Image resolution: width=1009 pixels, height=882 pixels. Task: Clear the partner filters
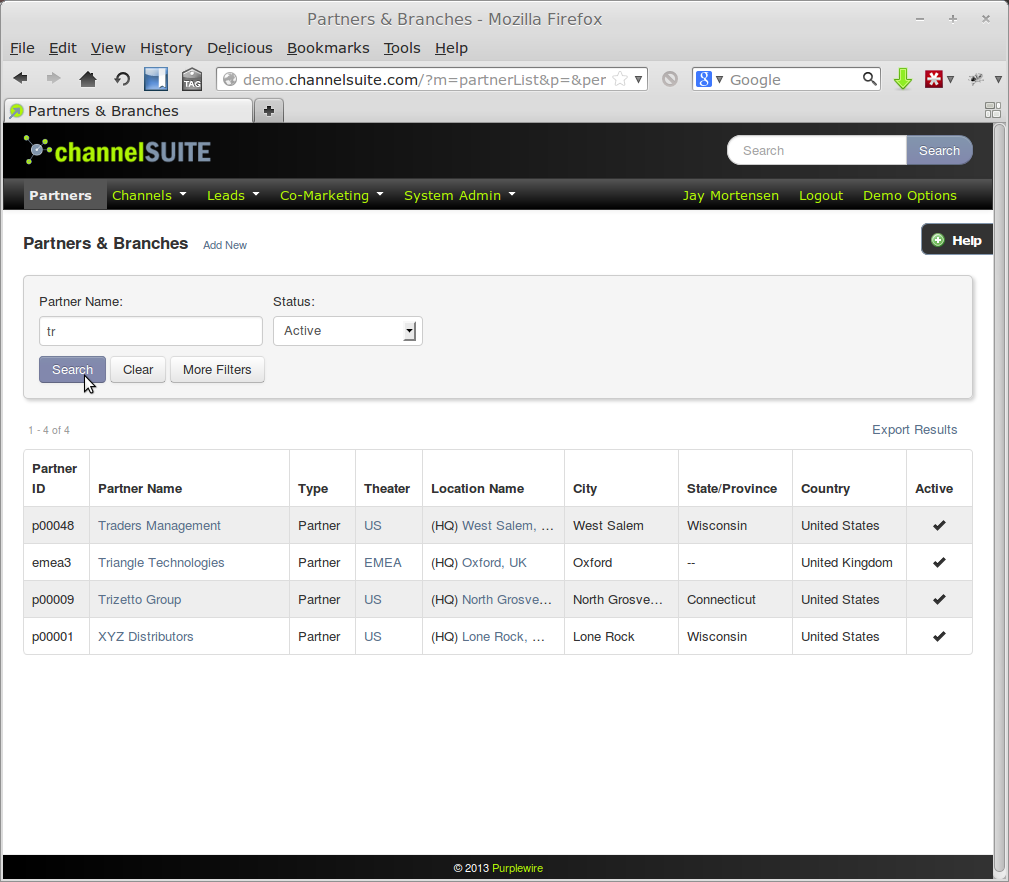(138, 369)
